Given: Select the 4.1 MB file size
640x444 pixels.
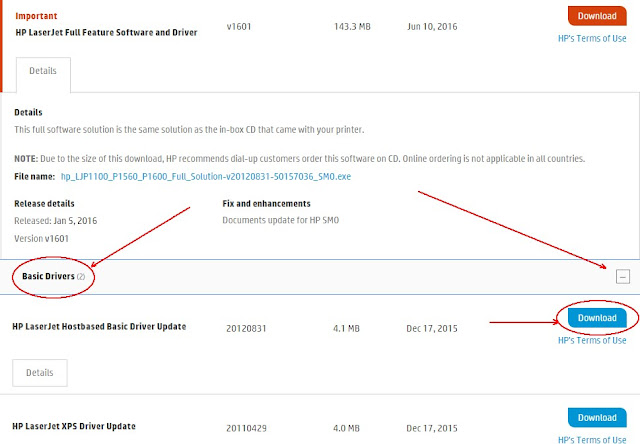Looking at the screenshot, I should click(346, 329).
